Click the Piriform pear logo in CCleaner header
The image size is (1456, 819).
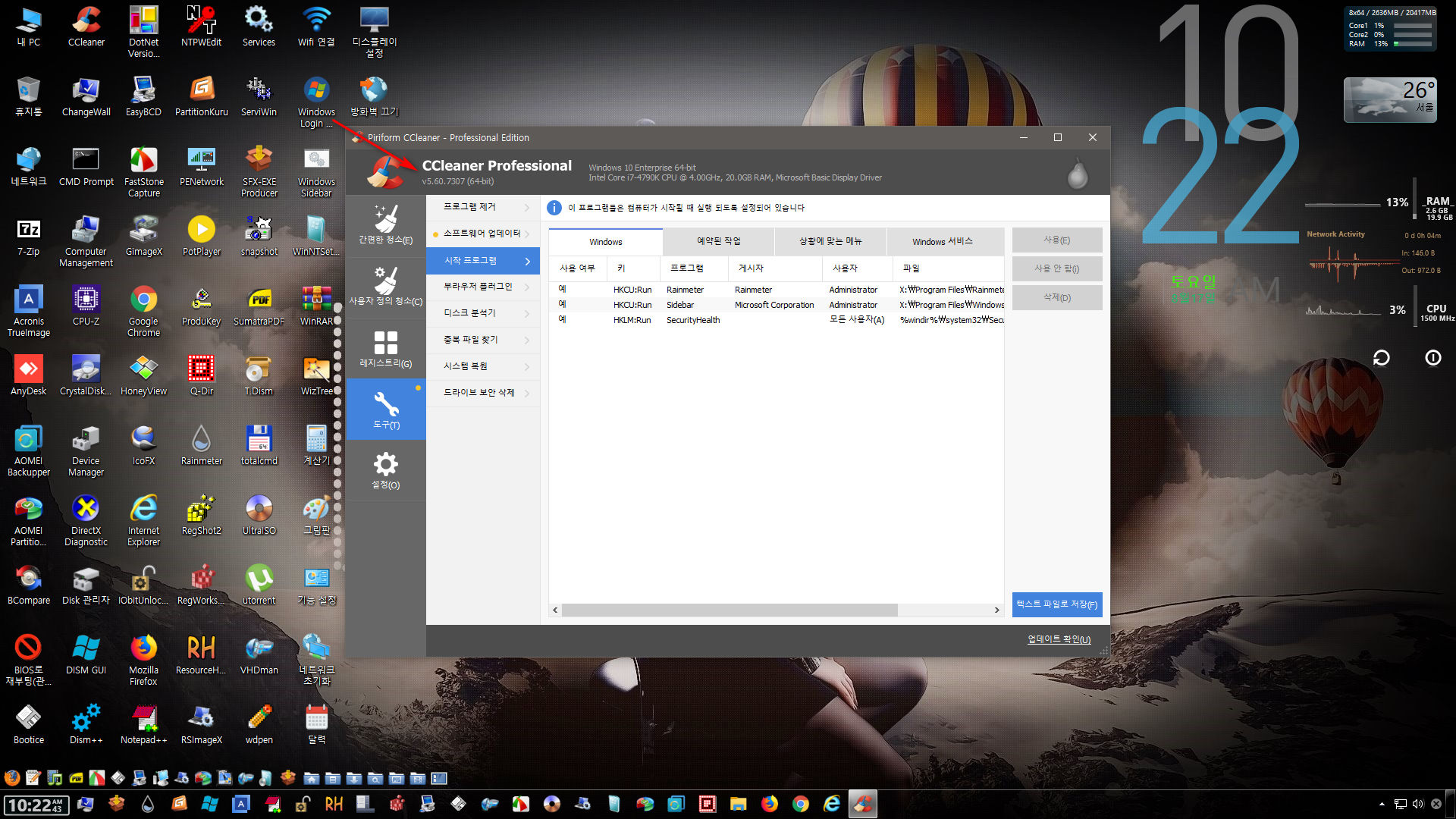coord(1077,174)
